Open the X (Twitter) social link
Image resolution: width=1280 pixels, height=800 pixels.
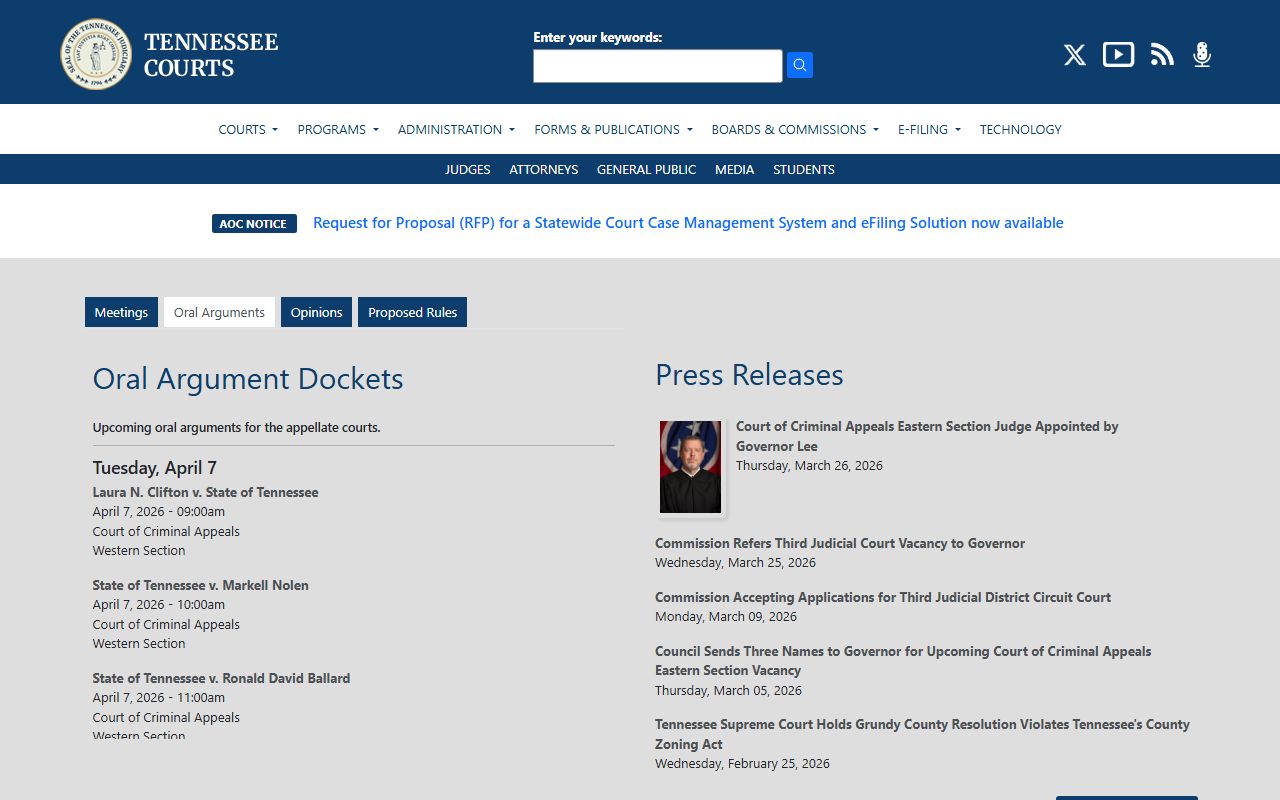(x=1074, y=55)
